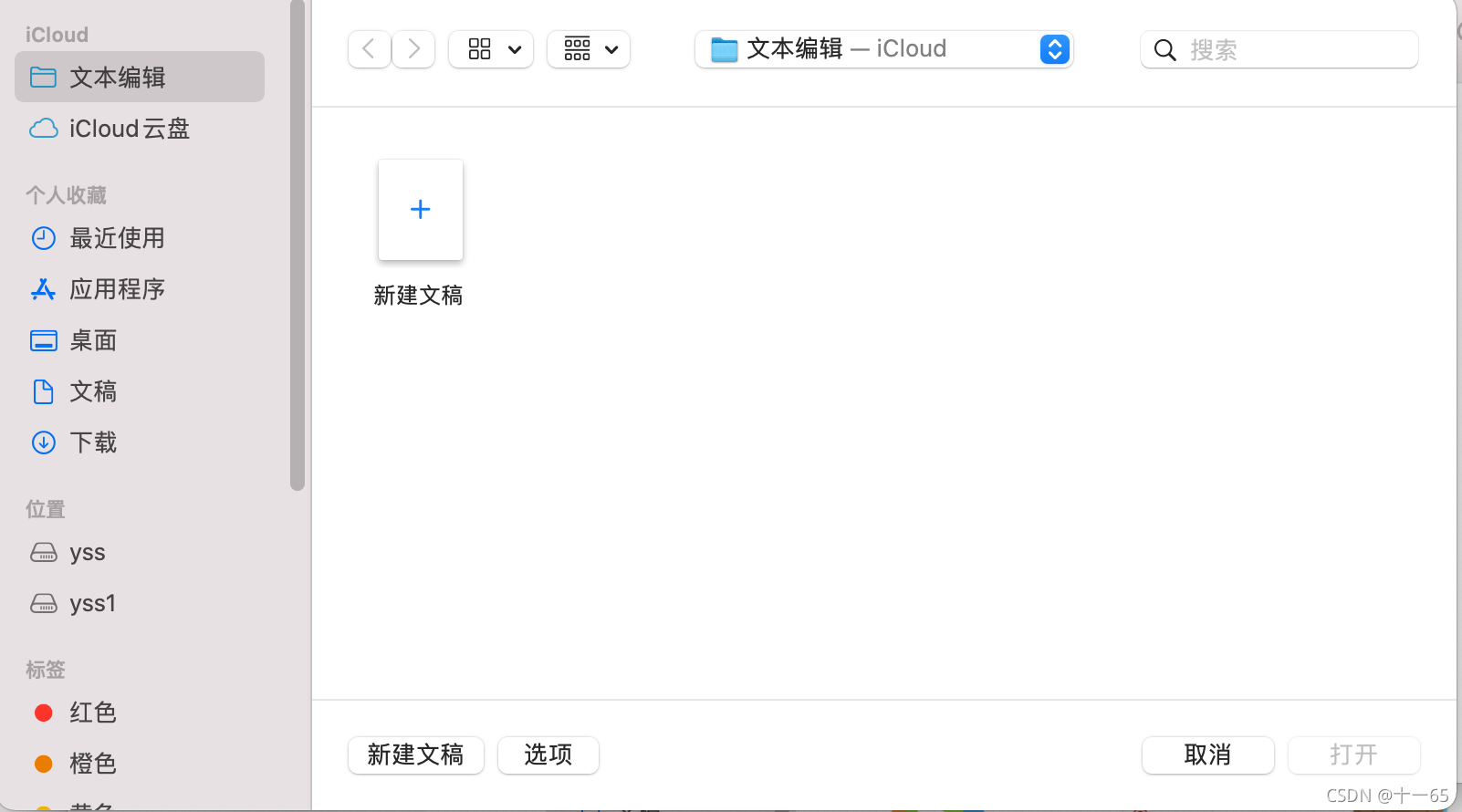Click the 新建文稿 button at bottom left
The width and height of the screenshot is (1462, 812).
[416, 755]
